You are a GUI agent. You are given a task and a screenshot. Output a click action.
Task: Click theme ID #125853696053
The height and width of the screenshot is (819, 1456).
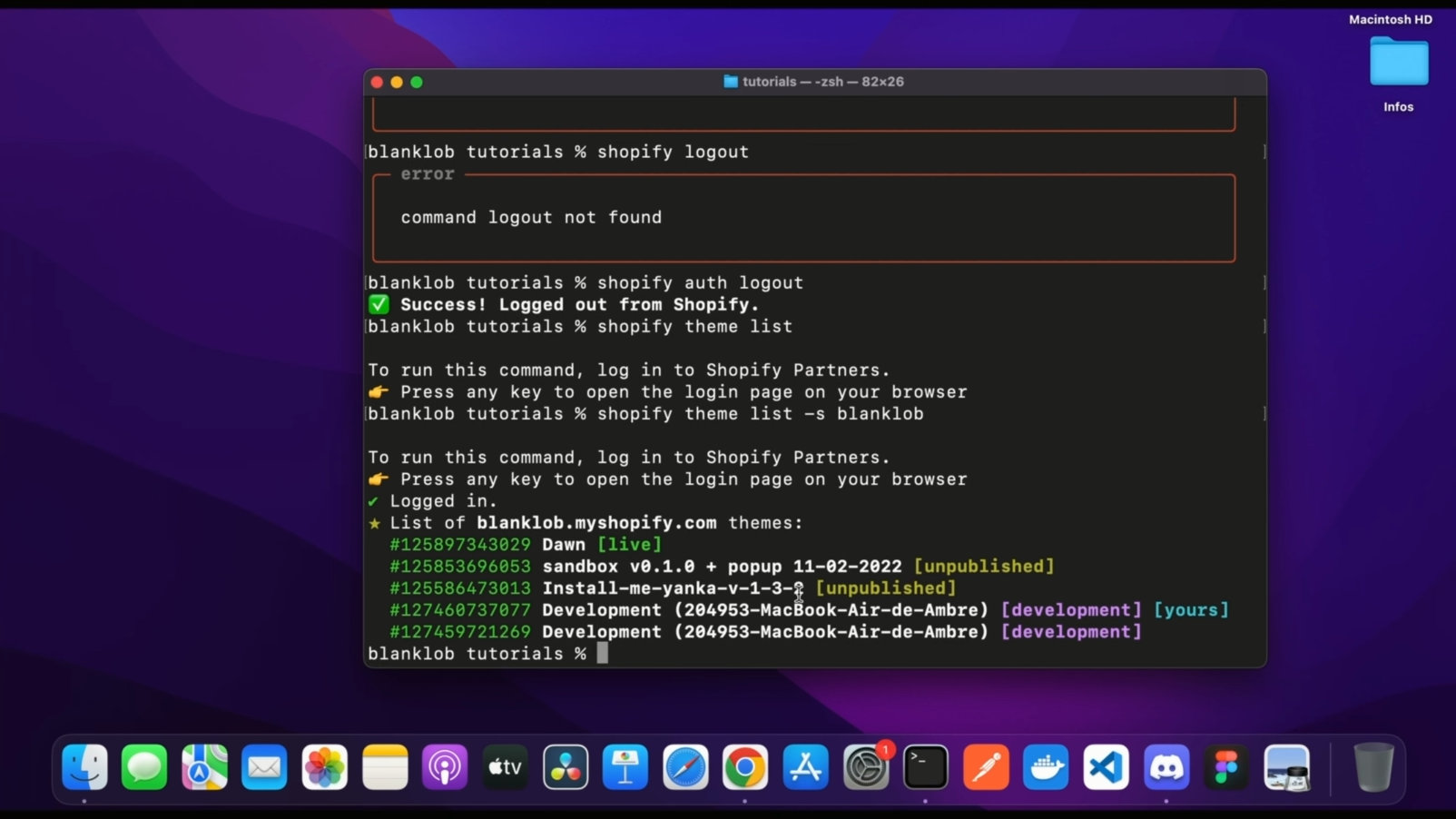point(460,567)
